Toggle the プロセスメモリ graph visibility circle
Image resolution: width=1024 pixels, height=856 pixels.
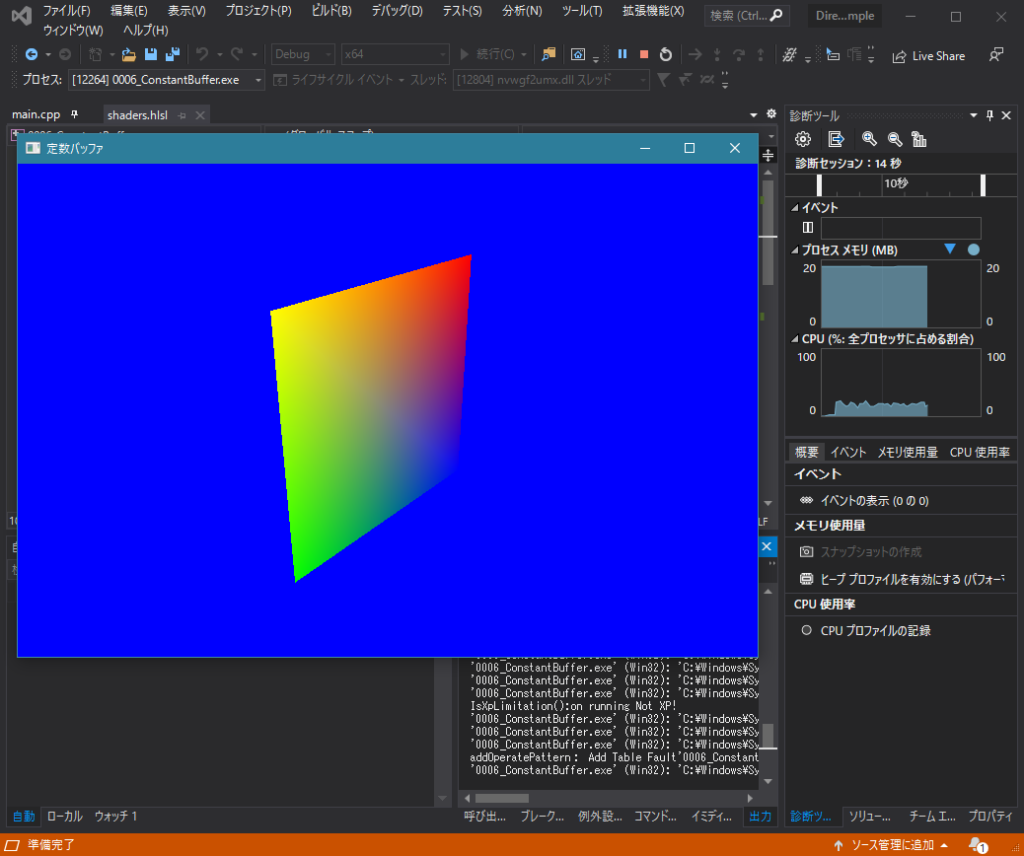971,249
